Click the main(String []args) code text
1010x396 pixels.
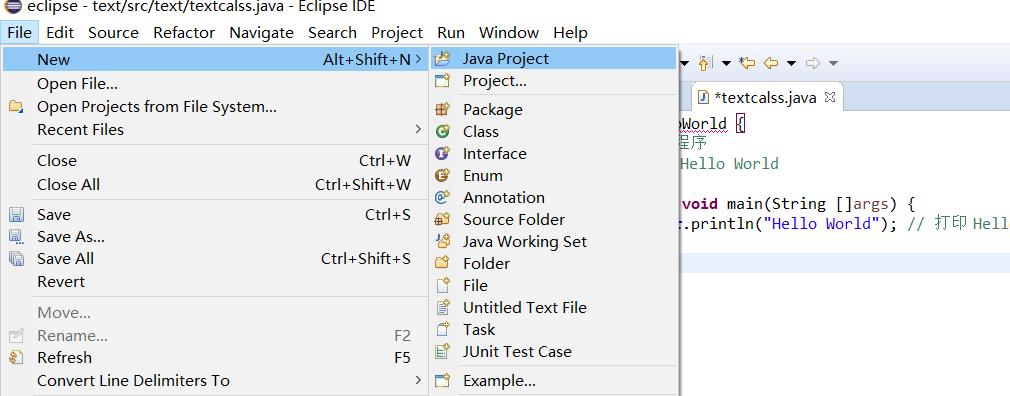coord(812,204)
